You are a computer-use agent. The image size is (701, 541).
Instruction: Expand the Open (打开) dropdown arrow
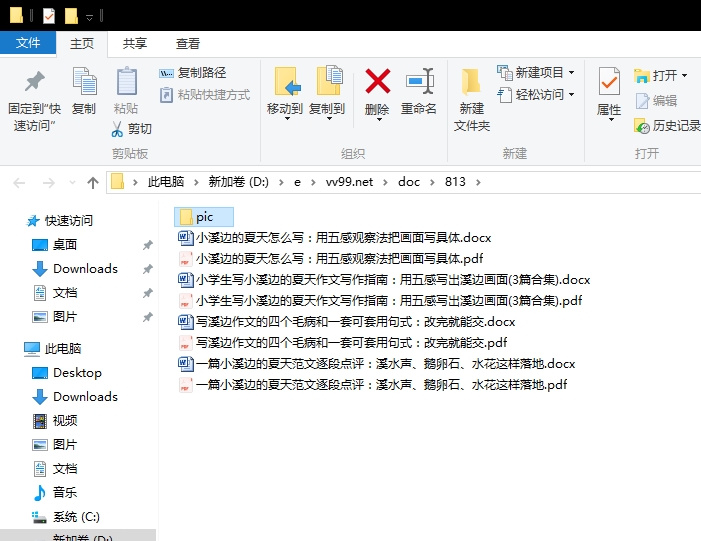click(684, 76)
